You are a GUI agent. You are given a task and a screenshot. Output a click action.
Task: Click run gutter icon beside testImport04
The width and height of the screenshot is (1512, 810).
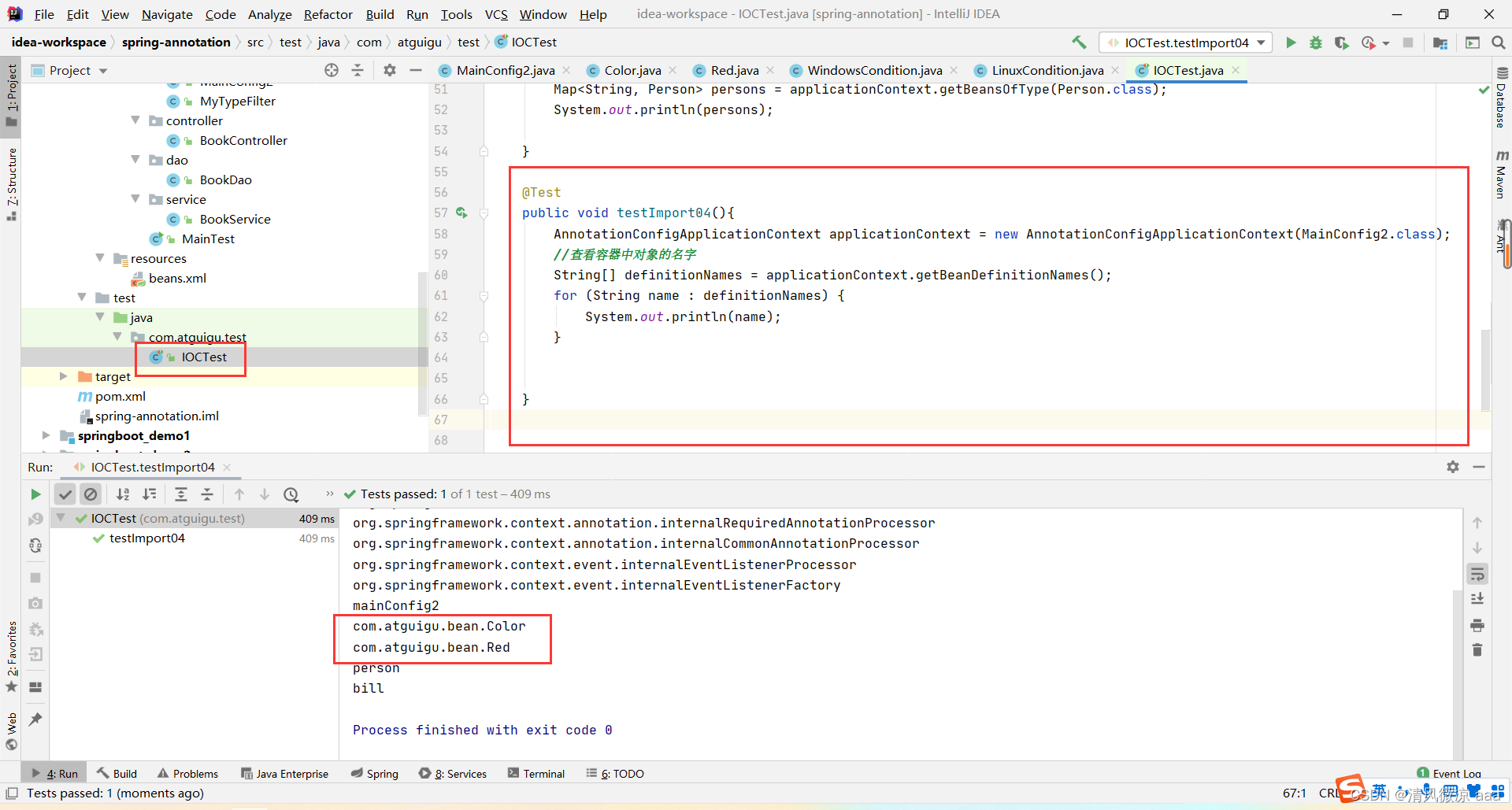461,213
